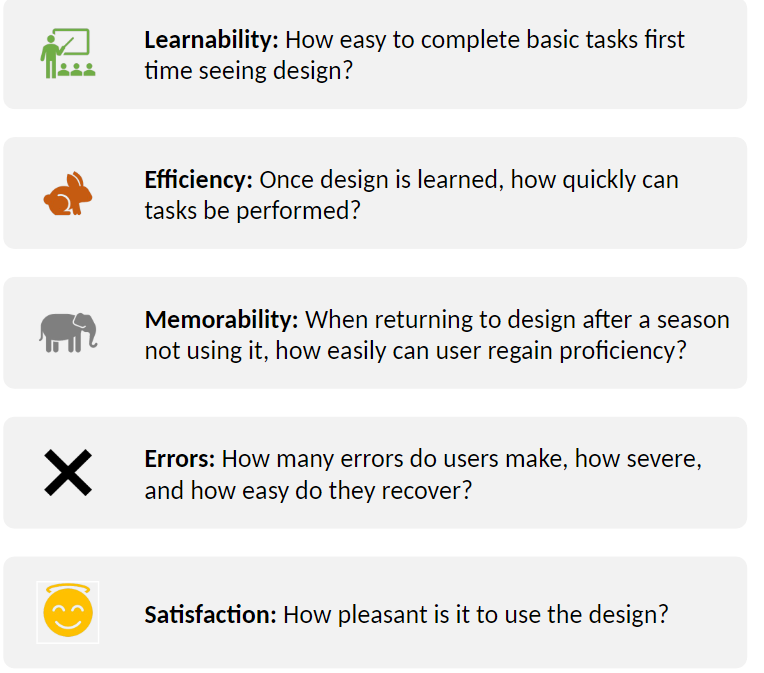
Task: Select the bold Errors heading
Action: pyautogui.click(x=180, y=459)
